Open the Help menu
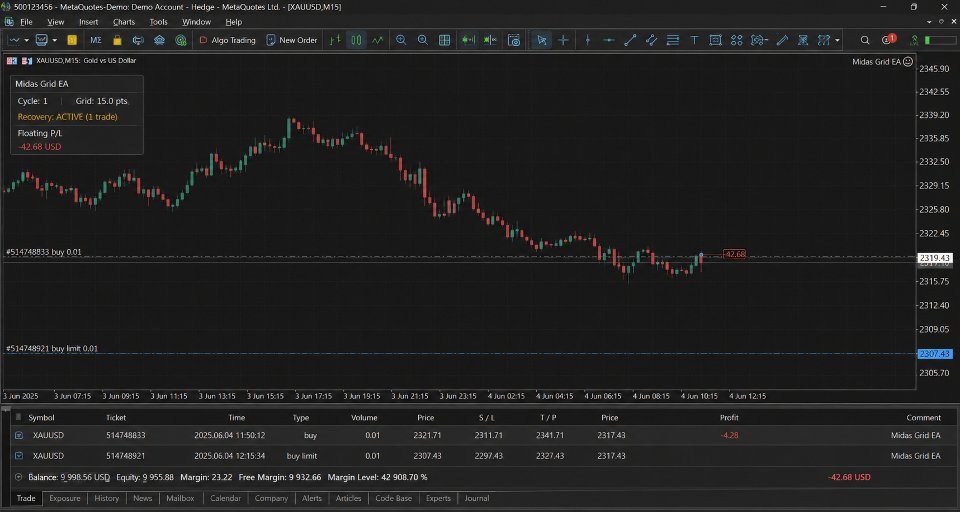 (x=234, y=22)
